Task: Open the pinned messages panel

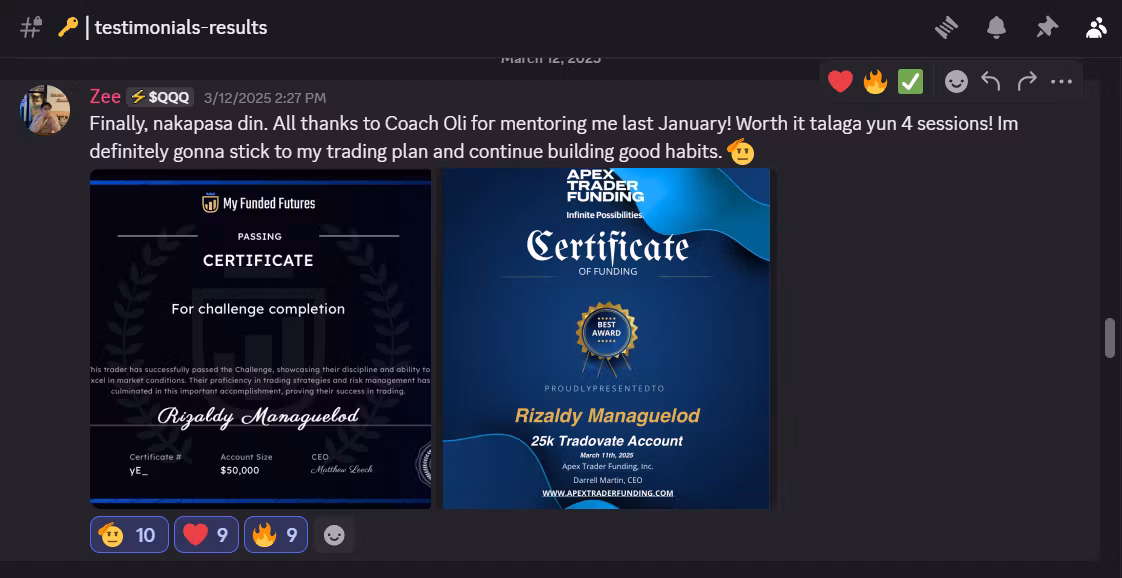Action: coord(1047,27)
